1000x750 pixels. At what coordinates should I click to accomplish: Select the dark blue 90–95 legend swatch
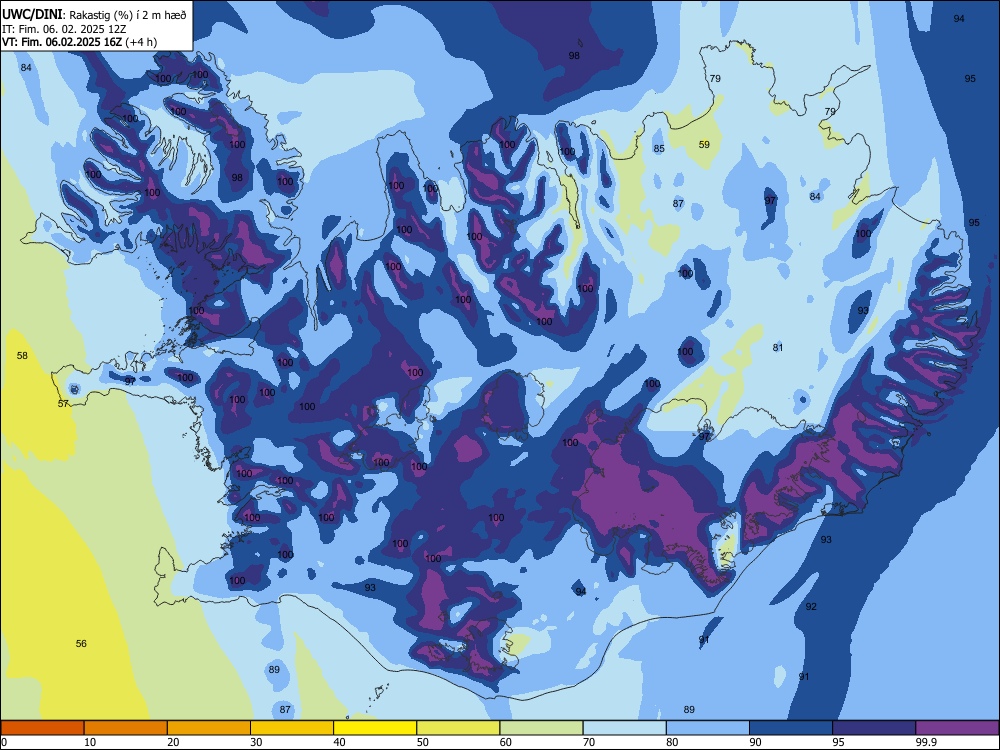click(x=791, y=728)
